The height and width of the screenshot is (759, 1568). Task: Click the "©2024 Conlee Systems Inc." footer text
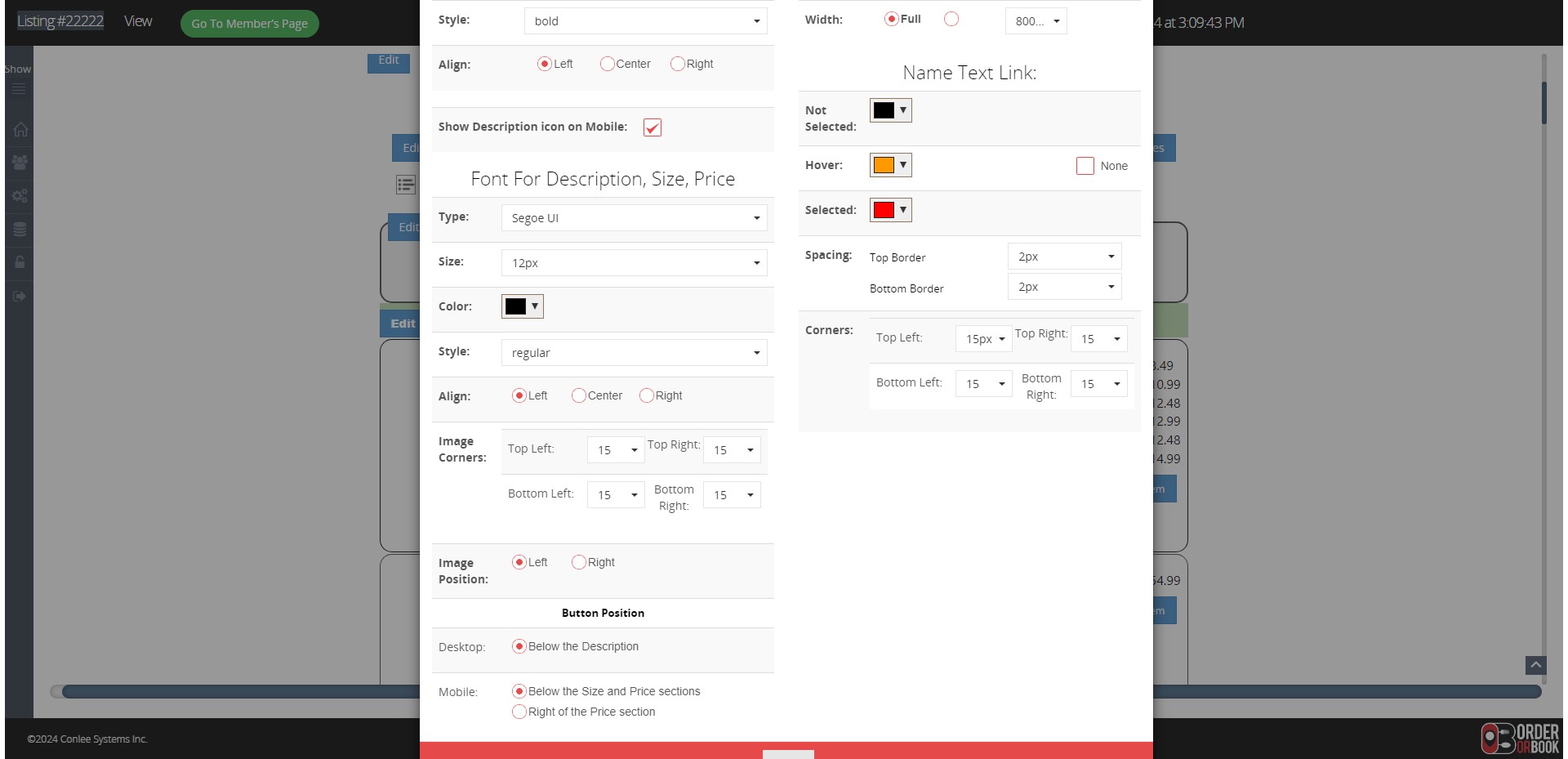(x=87, y=739)
